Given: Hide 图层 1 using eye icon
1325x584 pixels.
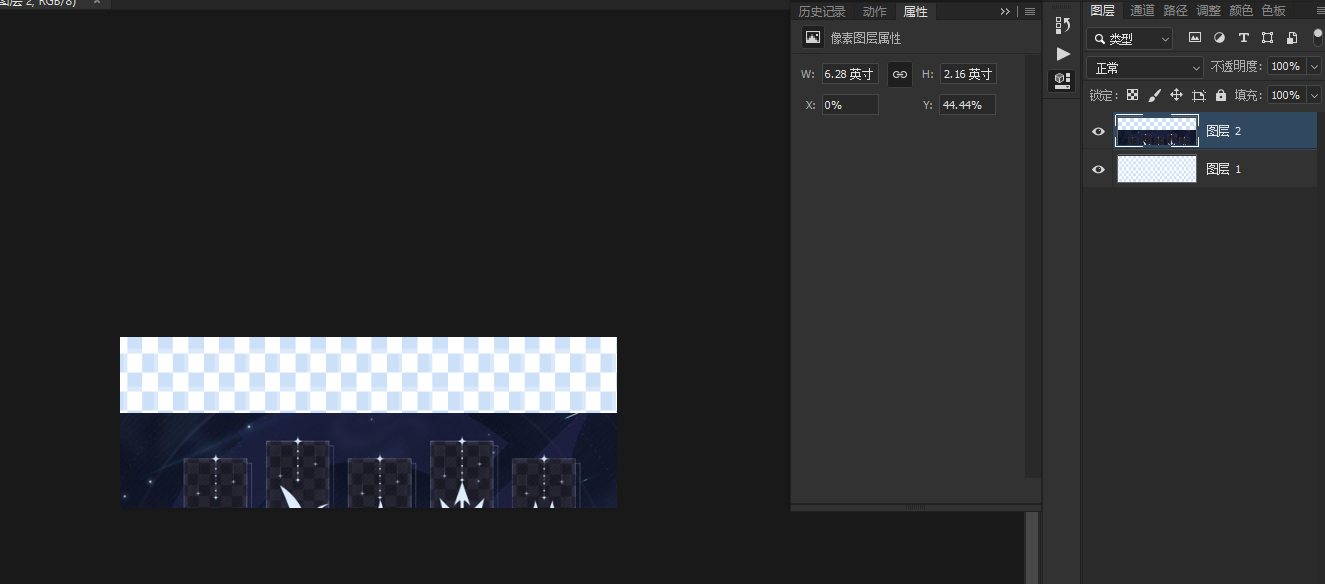Looking at the screenshot, I should [x=1098, y=169].
